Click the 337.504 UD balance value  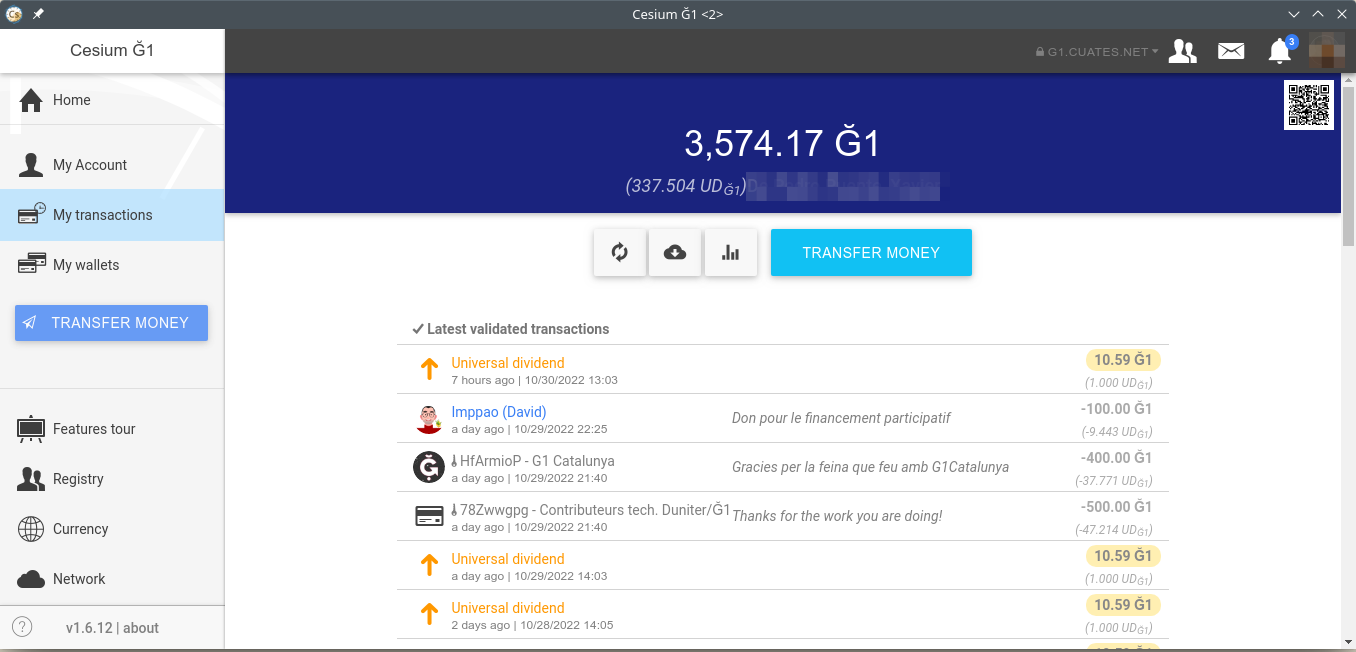coord(686,187)
